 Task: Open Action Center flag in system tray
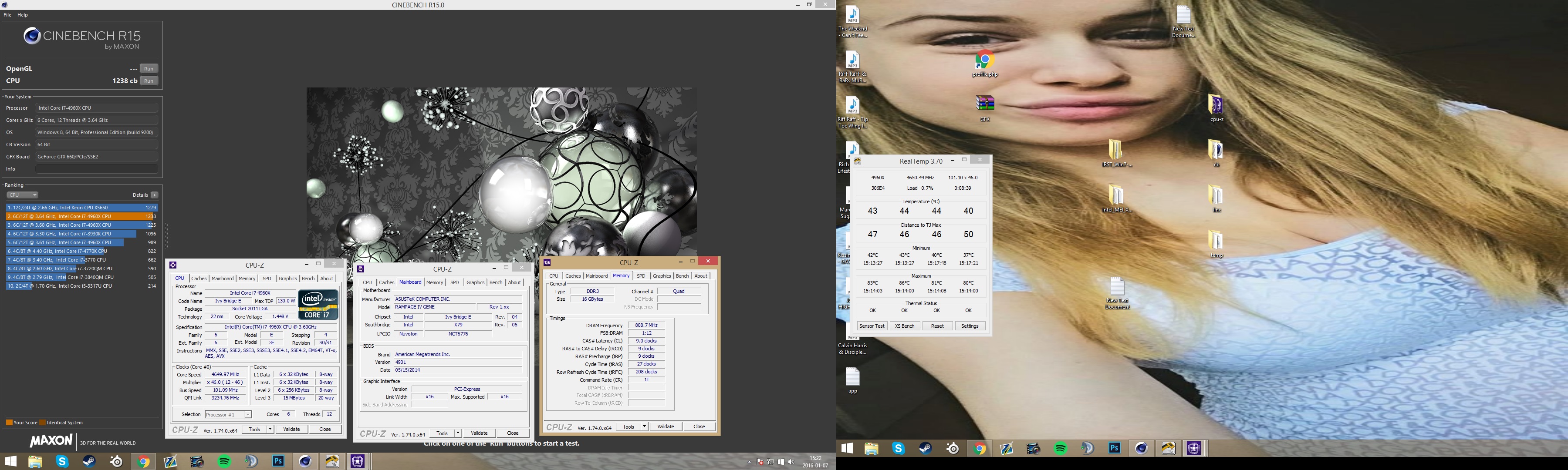[760, 462]
